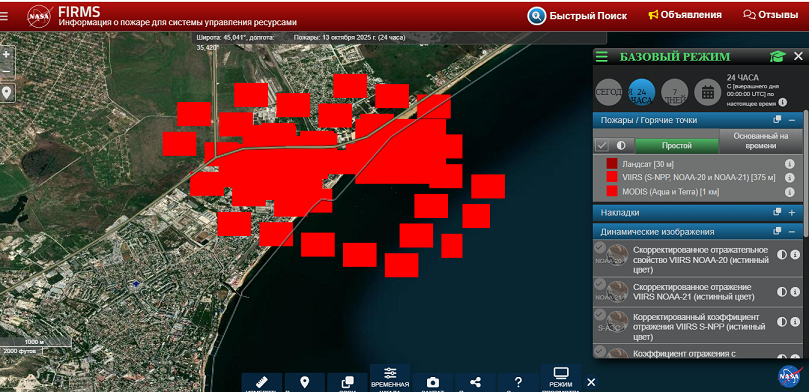The image size is (809, 392).
Task: Enable VIIRS NOAA-21 corrected reflectance layer
Action: point(600,284)
